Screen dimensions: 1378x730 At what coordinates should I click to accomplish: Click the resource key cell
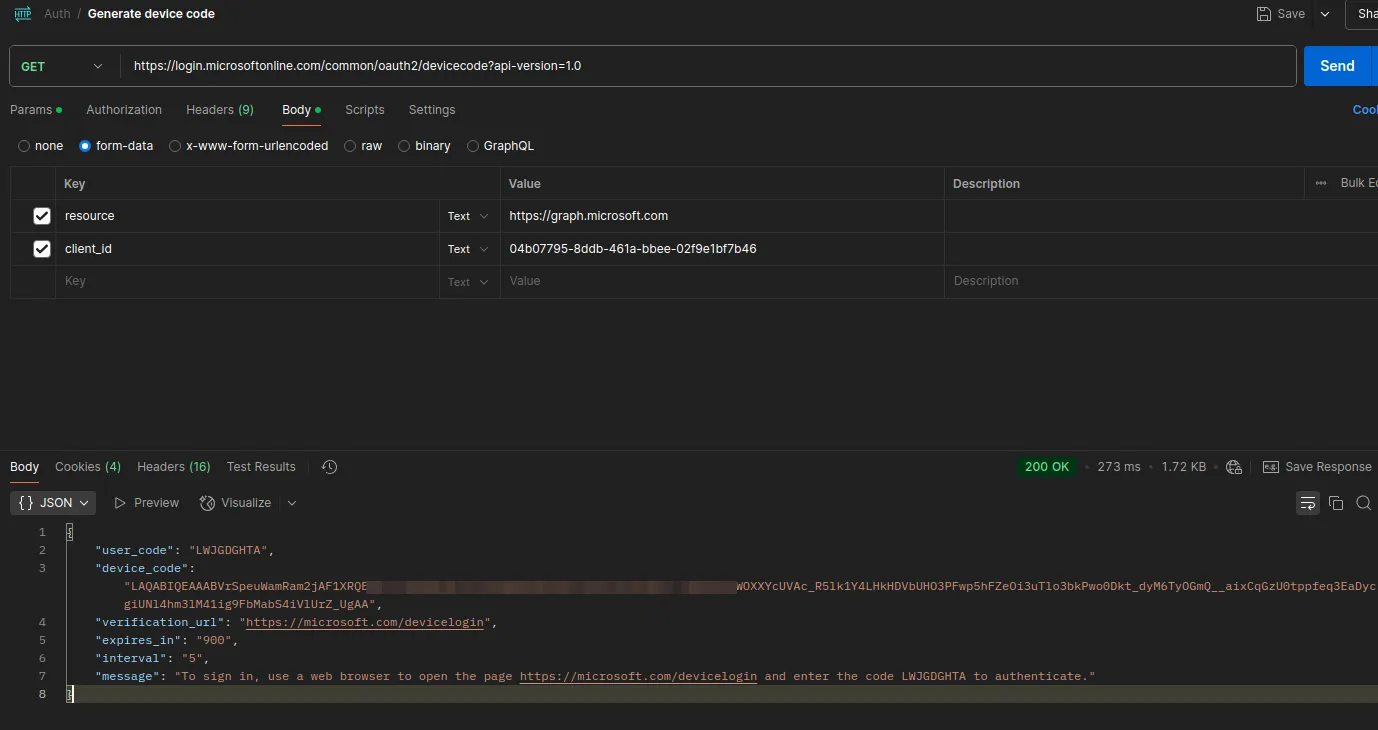coord(247,216)
